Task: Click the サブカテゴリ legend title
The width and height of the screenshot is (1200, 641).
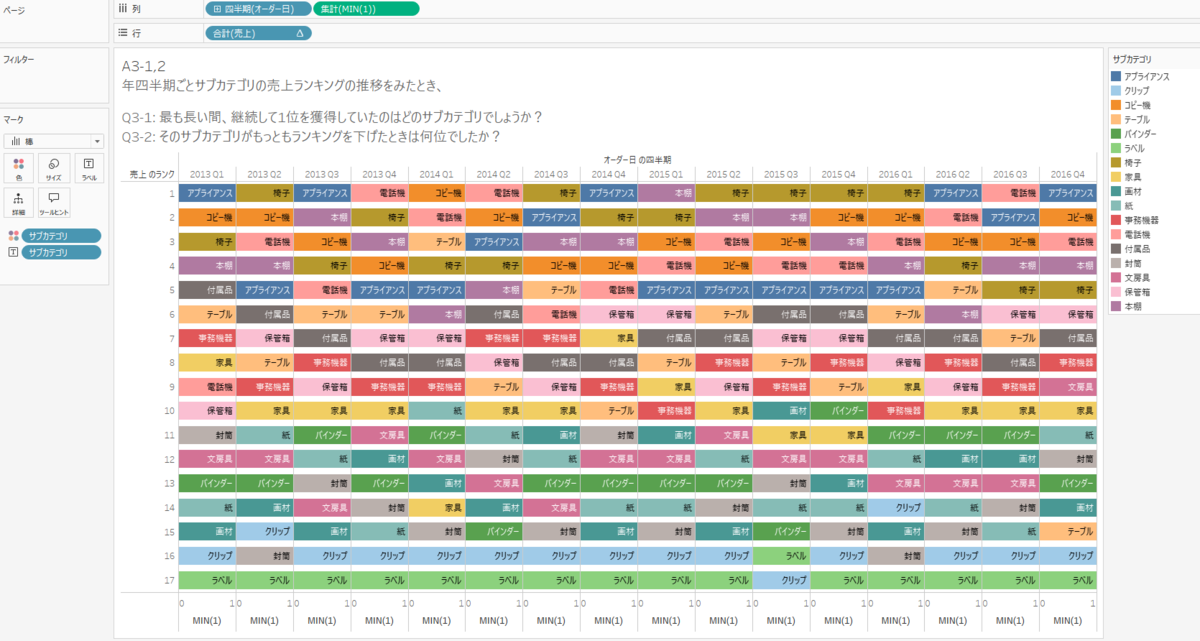Action: (1133, 57)
